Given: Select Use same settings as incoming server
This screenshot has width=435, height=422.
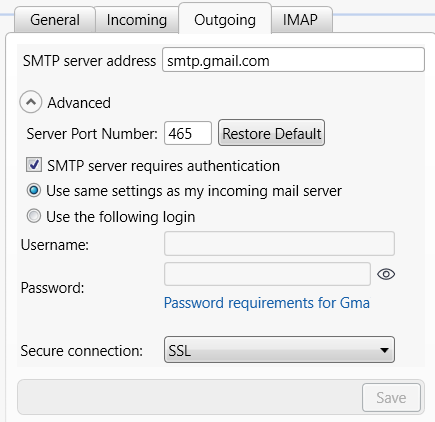Looking at the screenshot, I should [x=34, y=191].
